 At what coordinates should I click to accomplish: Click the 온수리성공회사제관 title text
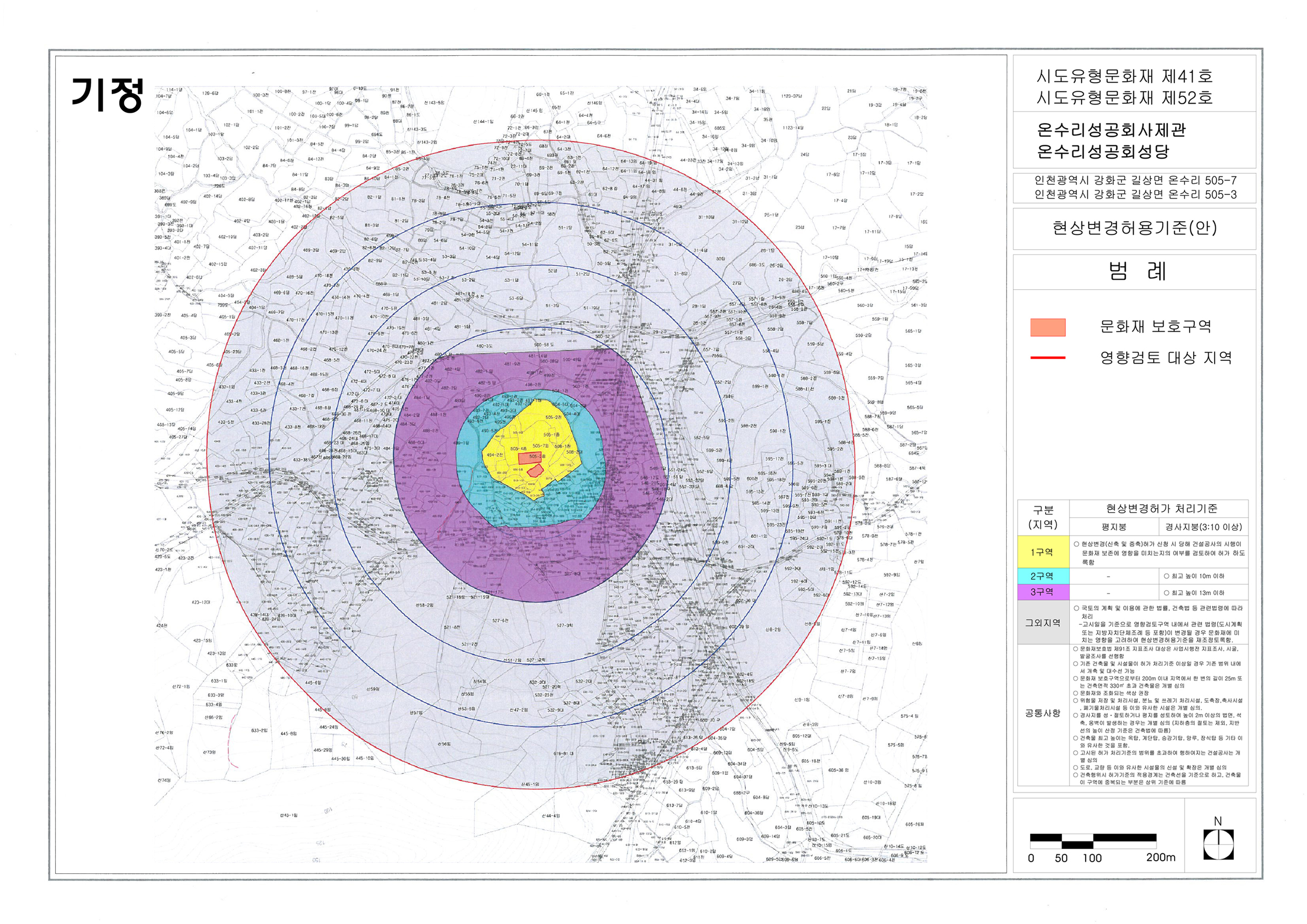point(1111,130)
